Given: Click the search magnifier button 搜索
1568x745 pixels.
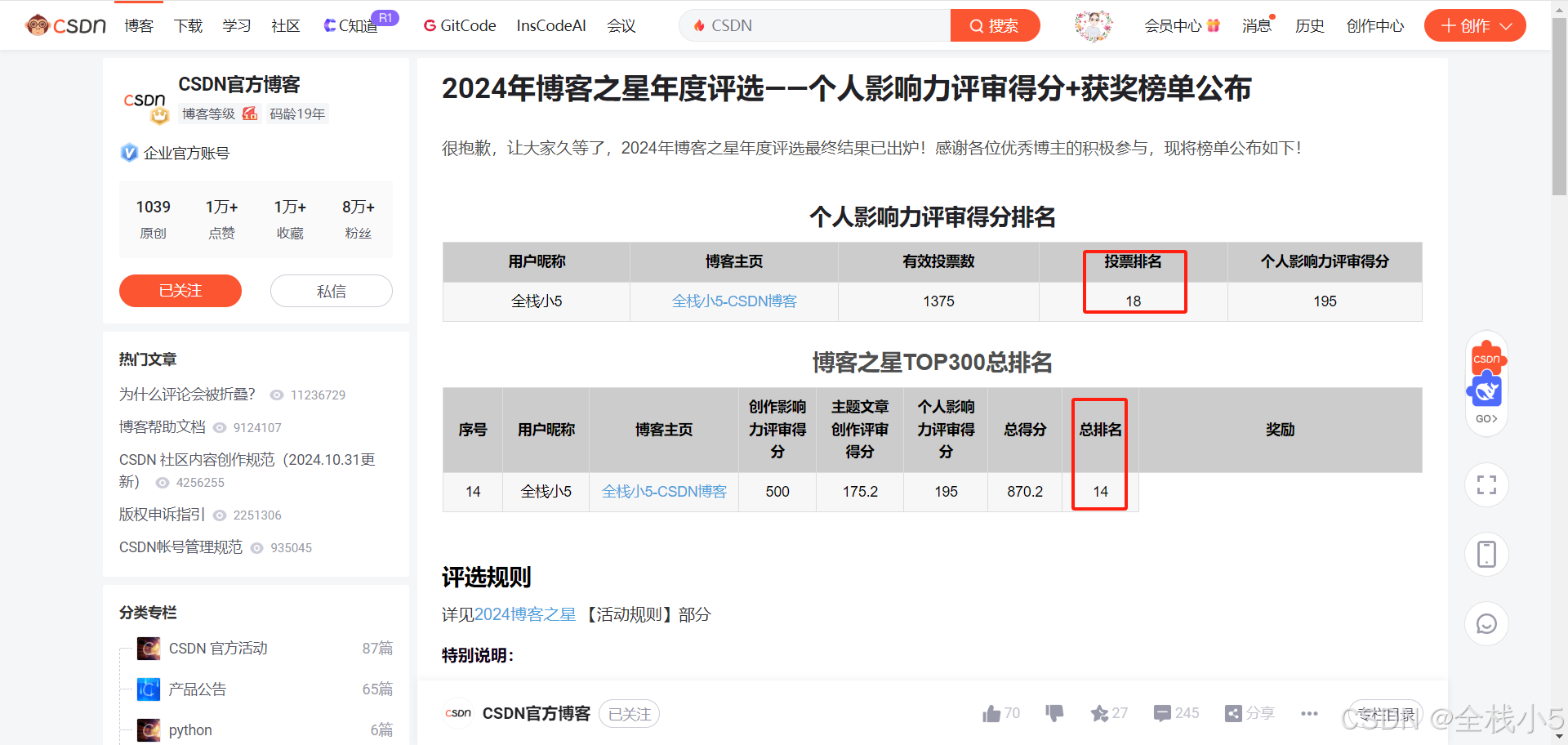Looking at the screenshot, I should click(x=995, y=25).
